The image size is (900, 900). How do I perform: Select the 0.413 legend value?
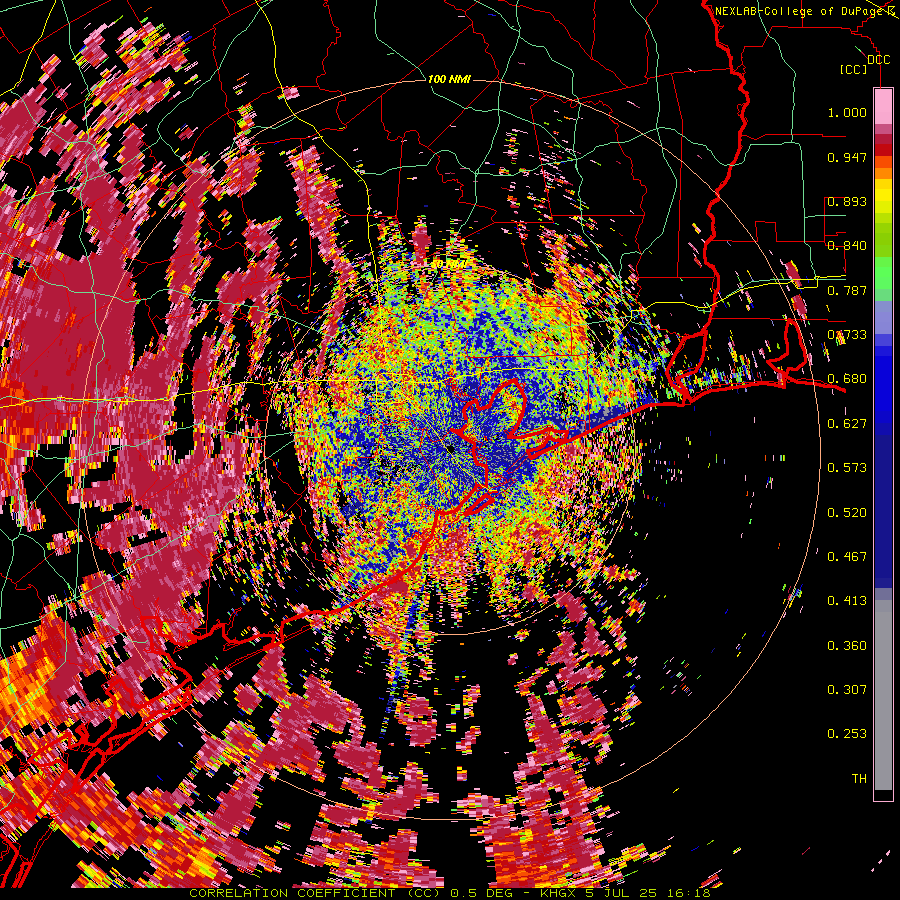pyautogui.click(x=847, y=601)
